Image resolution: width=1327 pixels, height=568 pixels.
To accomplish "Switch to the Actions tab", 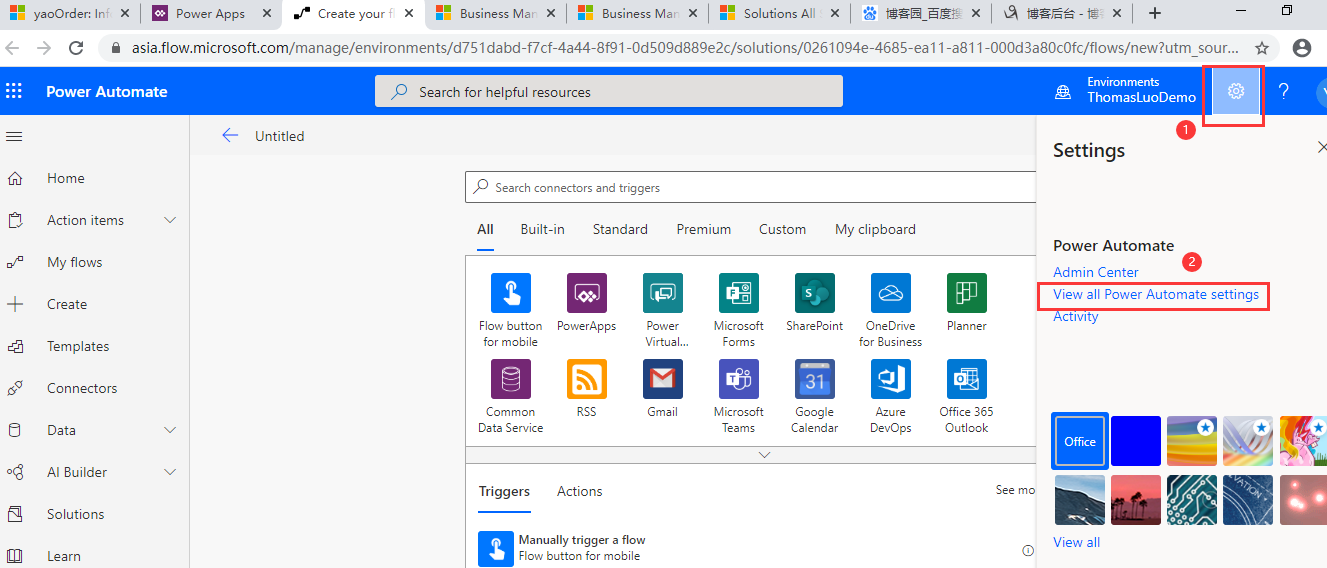I will (x=580, y=491).
